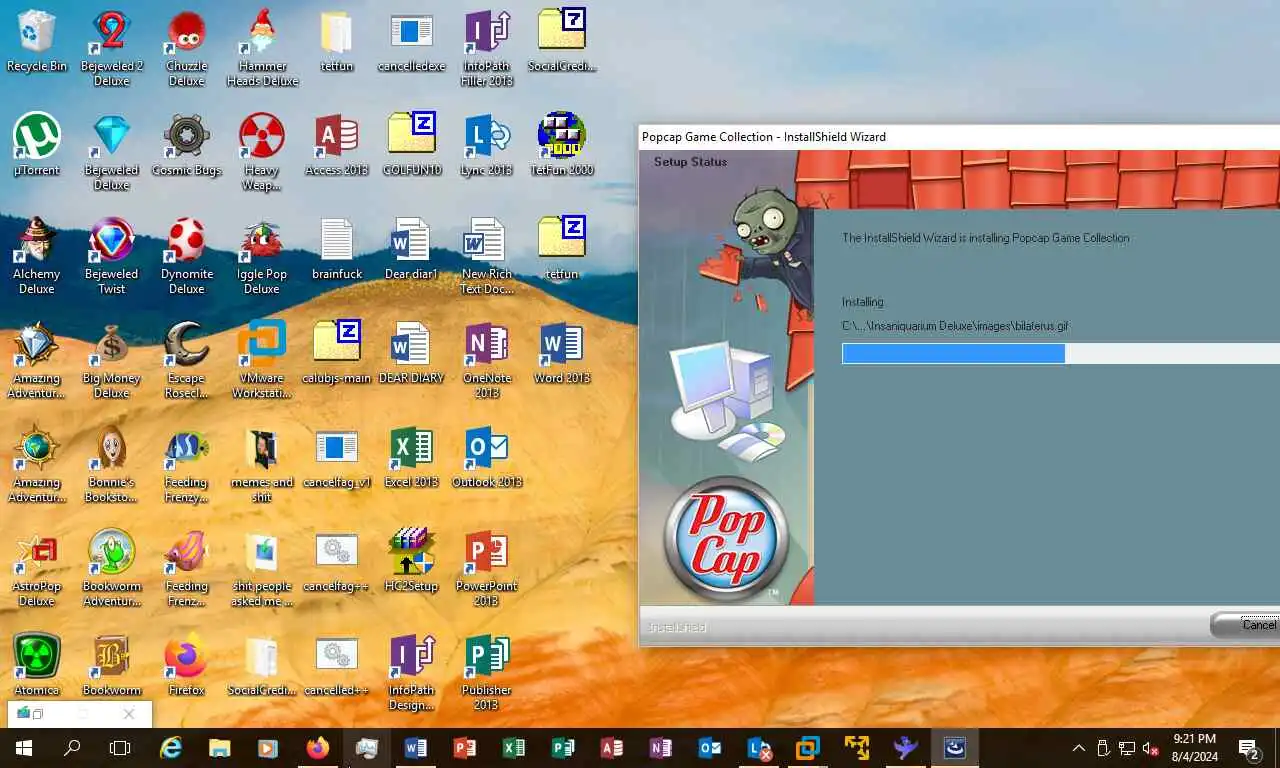Close the small floating window at bottom-left
This screenshot has height=768, width=1280.
(129, 714)
